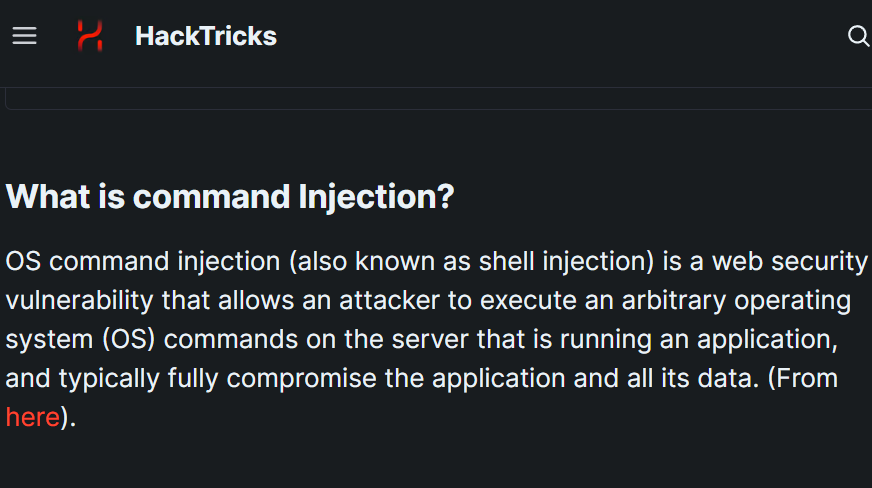This screenshot has width=872, height=488.
Task: Go to the HackTricks home title
Action: click(x=205, y=36)
